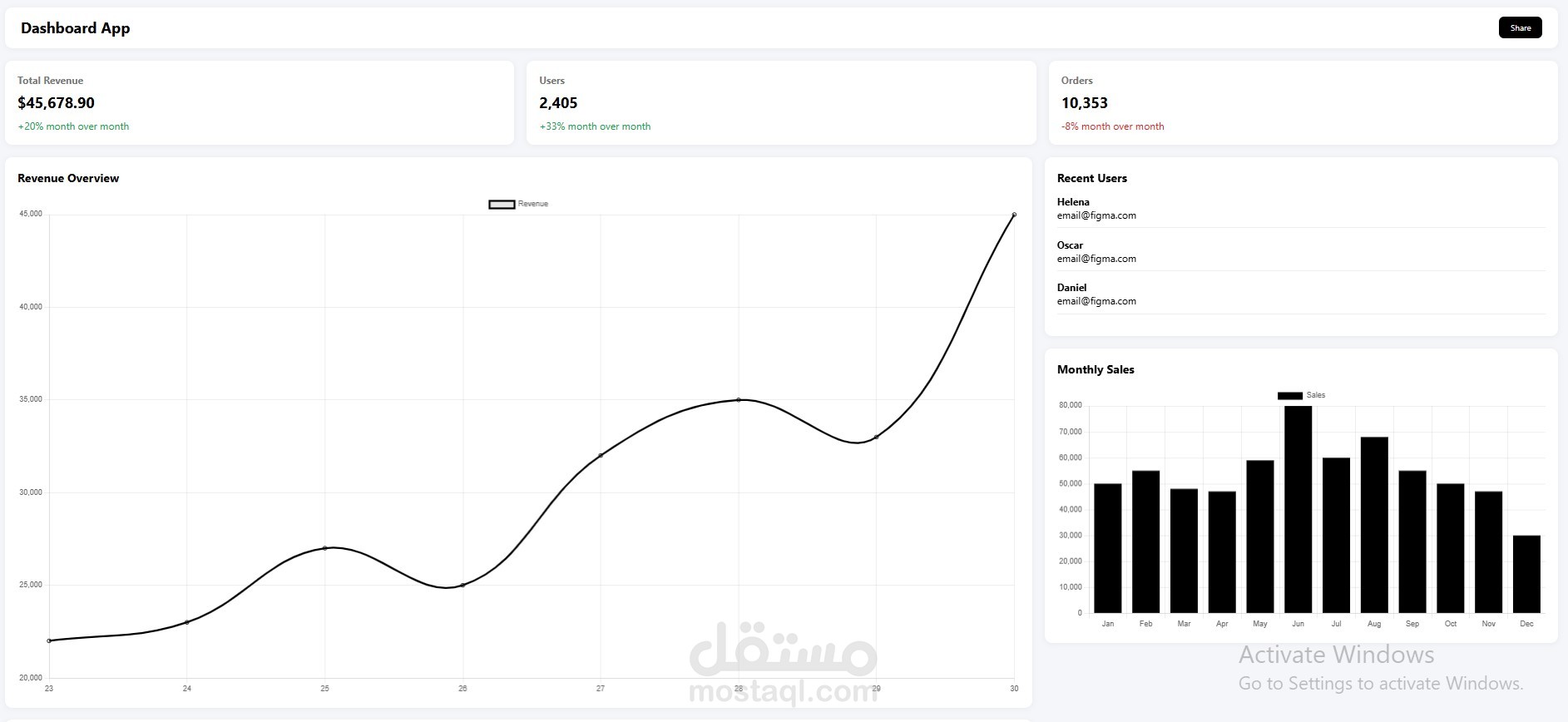The height and width of the screenshot is (722, 1568).
Task: Select recent user Daniel
Action: 1301,294
